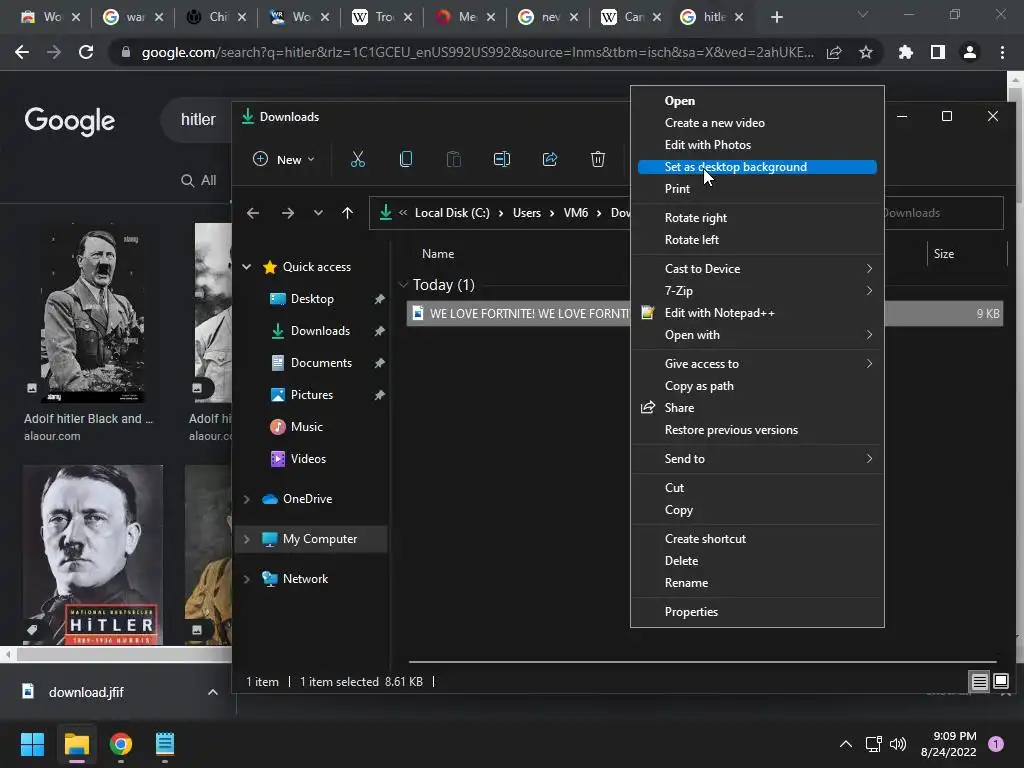
Task: Reload the Chrome page
Action: pyautogui.click(x=86, y=53)
